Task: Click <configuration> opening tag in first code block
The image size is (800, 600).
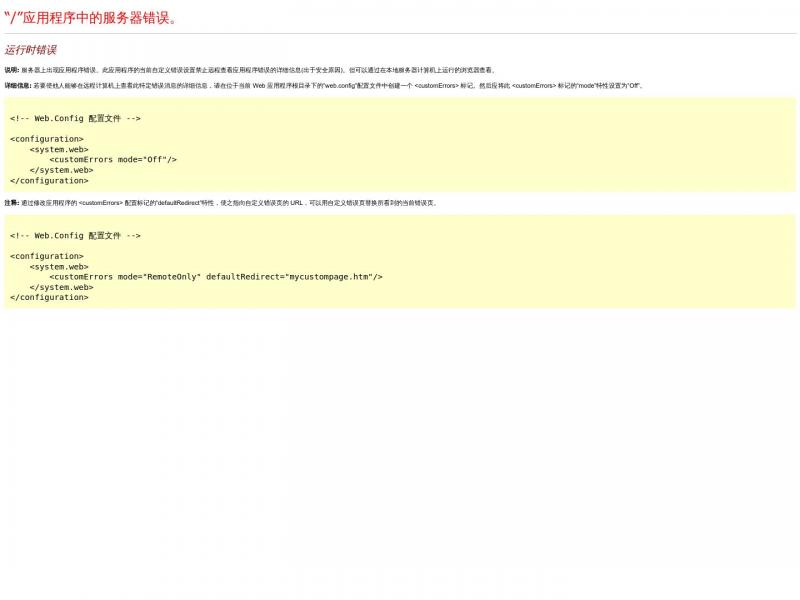Action: click(46, 139)
